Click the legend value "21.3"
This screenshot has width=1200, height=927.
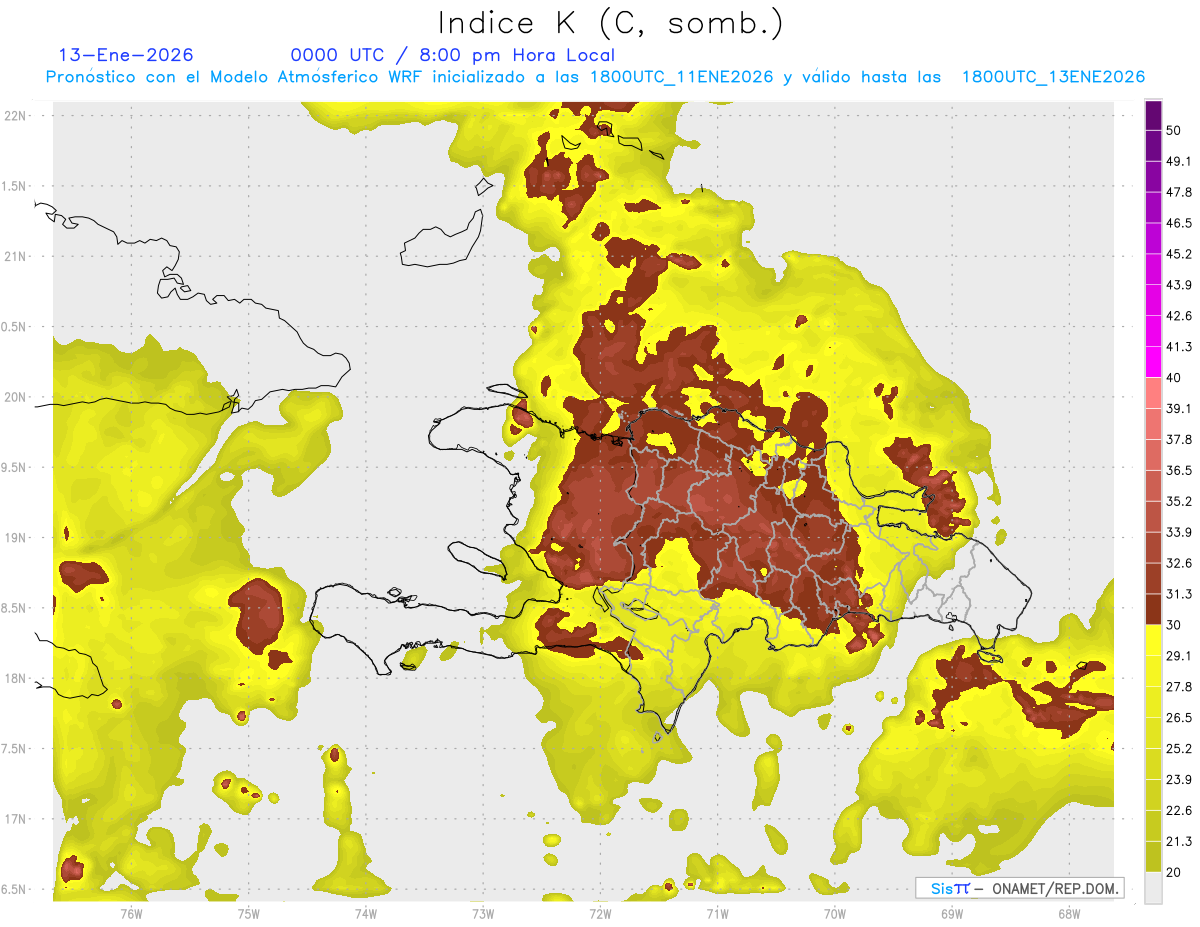tap(1179, 841)
